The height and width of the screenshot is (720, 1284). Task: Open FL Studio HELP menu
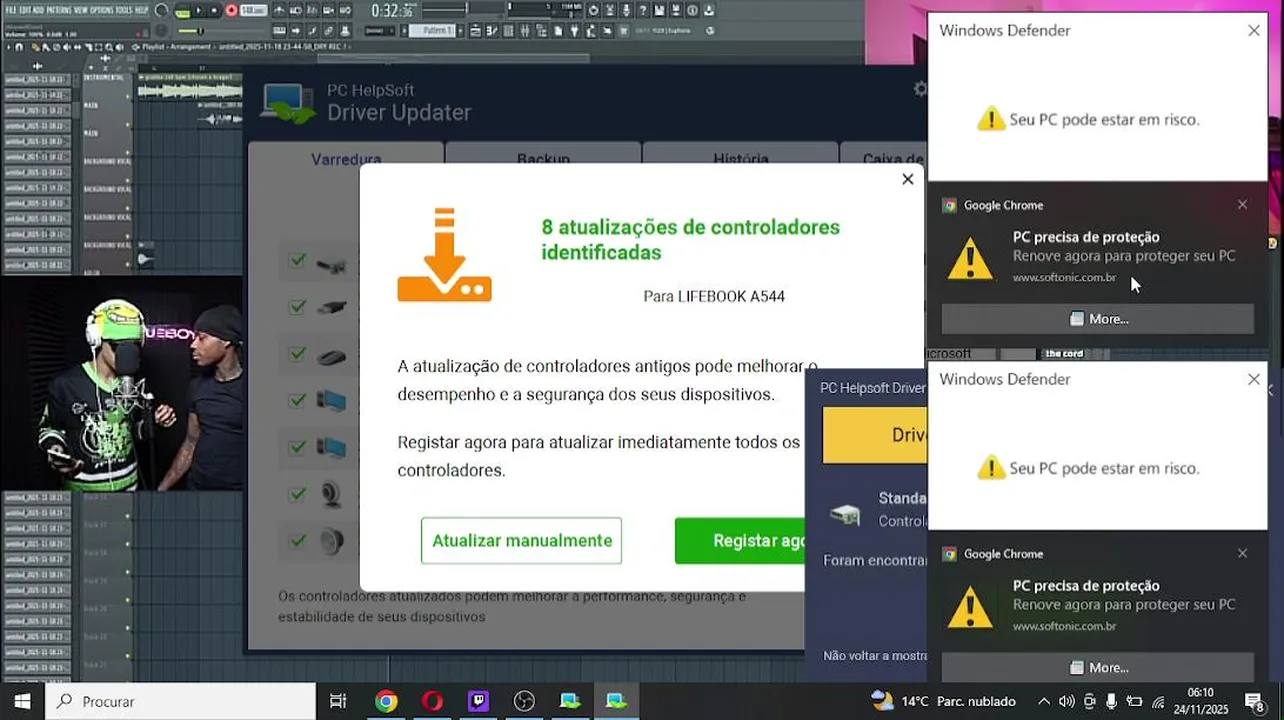[x=141, y=10]
